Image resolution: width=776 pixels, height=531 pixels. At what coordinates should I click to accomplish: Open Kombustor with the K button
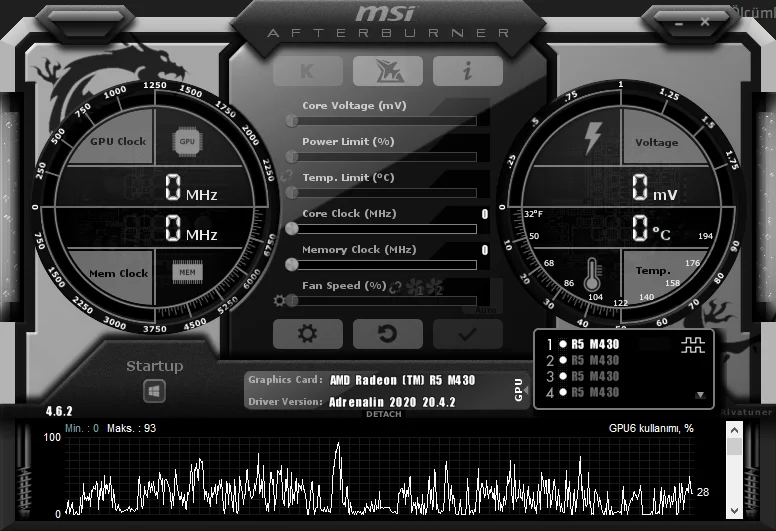307,71
